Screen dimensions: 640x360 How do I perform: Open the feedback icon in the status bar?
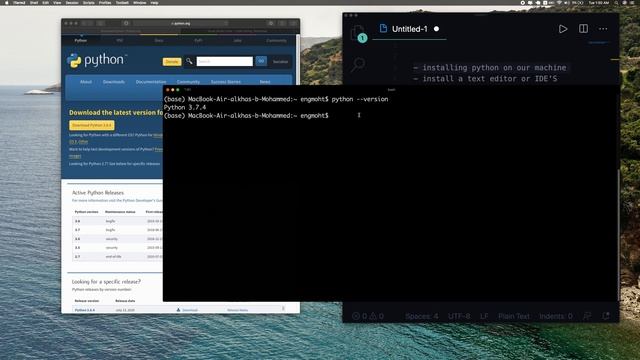[x=587, y=316]
